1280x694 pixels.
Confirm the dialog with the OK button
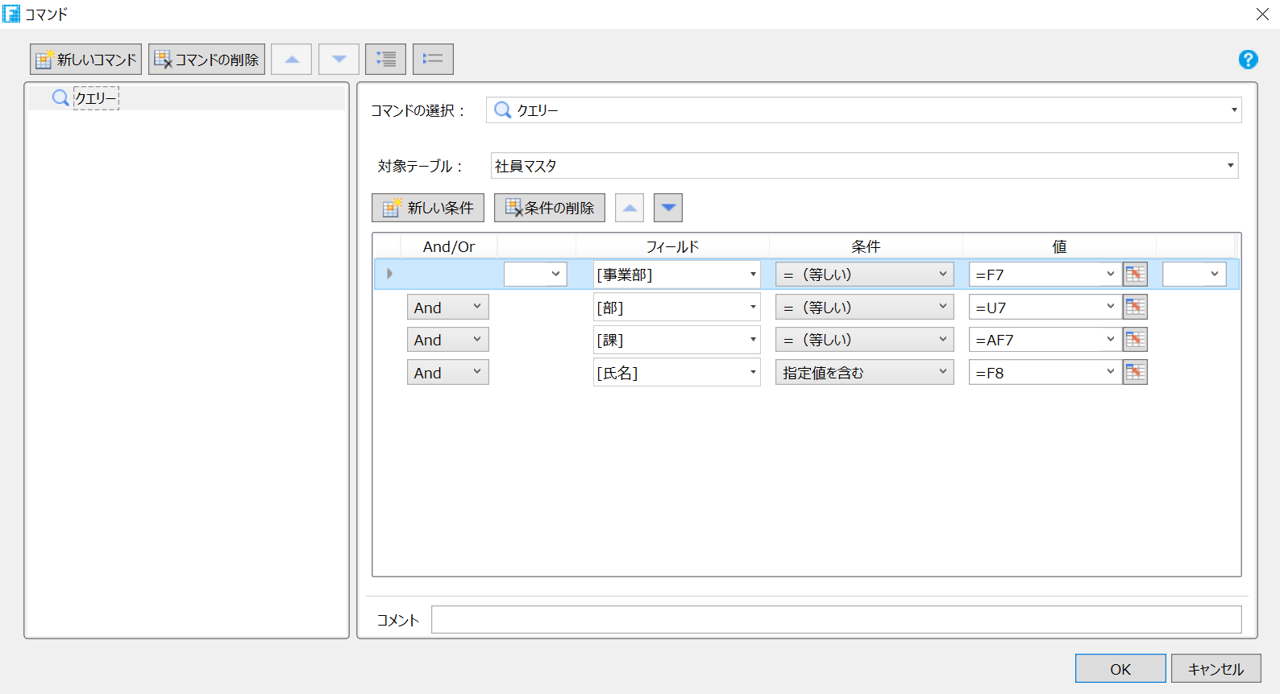click(1120, 668)
